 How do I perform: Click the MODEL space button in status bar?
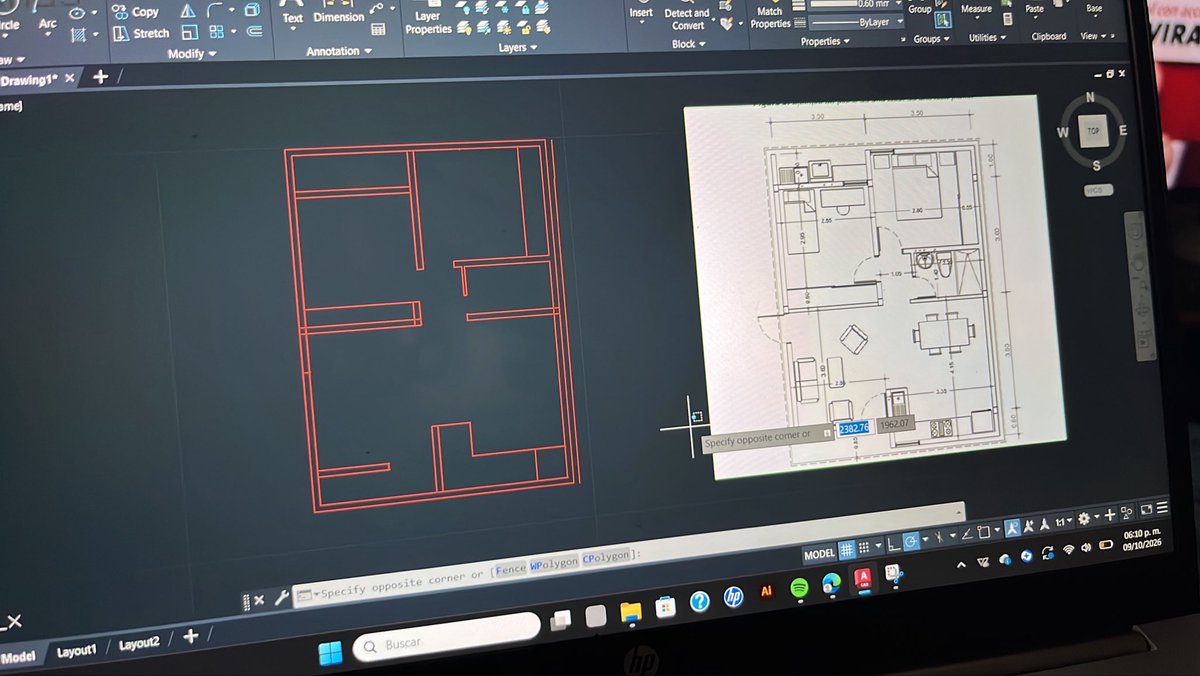(820, 553)
